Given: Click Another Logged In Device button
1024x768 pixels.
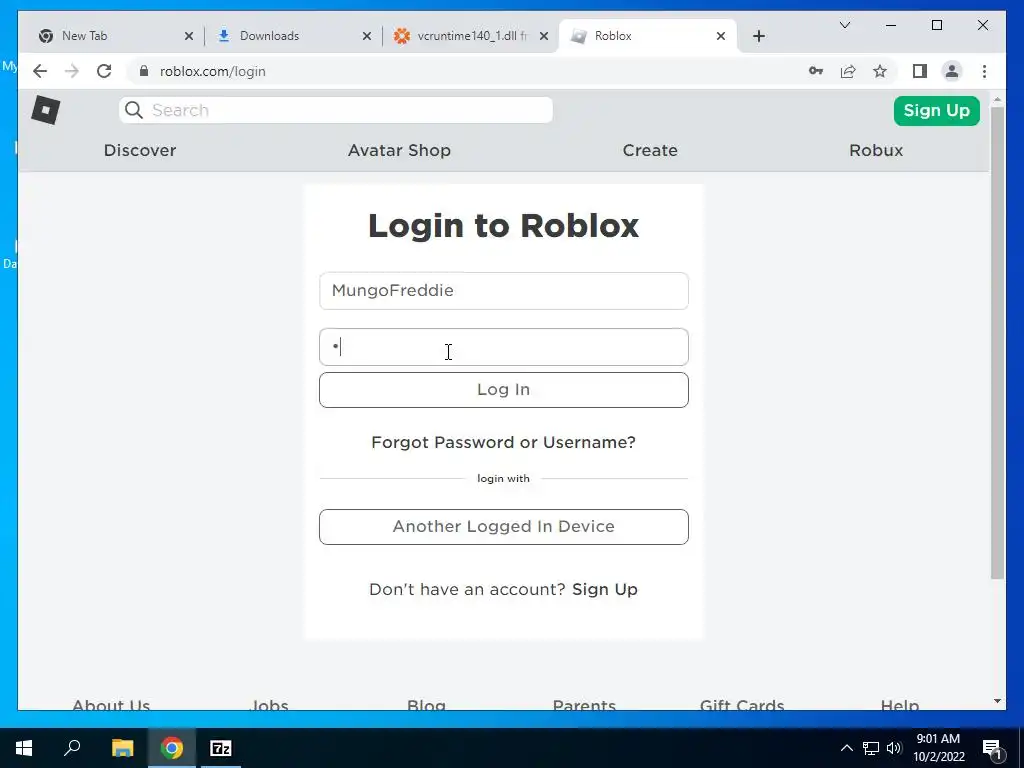Looking at the screenshot, I should 504,527.
